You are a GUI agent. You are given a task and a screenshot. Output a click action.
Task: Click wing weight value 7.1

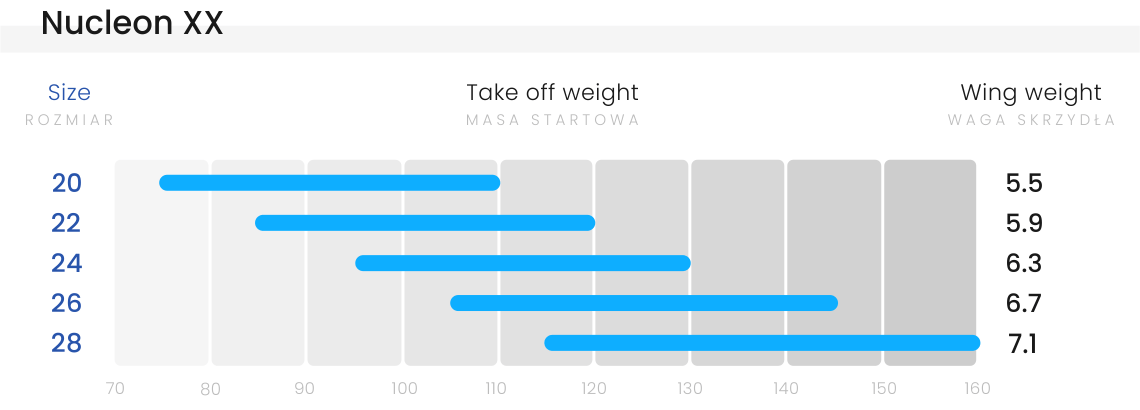coord(1023,343)
